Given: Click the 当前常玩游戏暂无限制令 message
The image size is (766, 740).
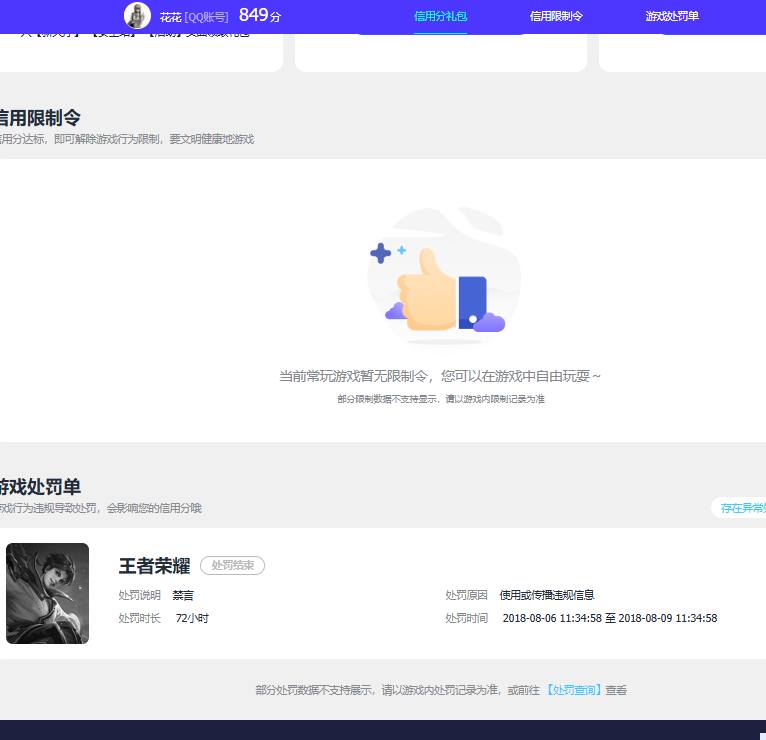Looking at the screenshot, I should pos(440,376).
